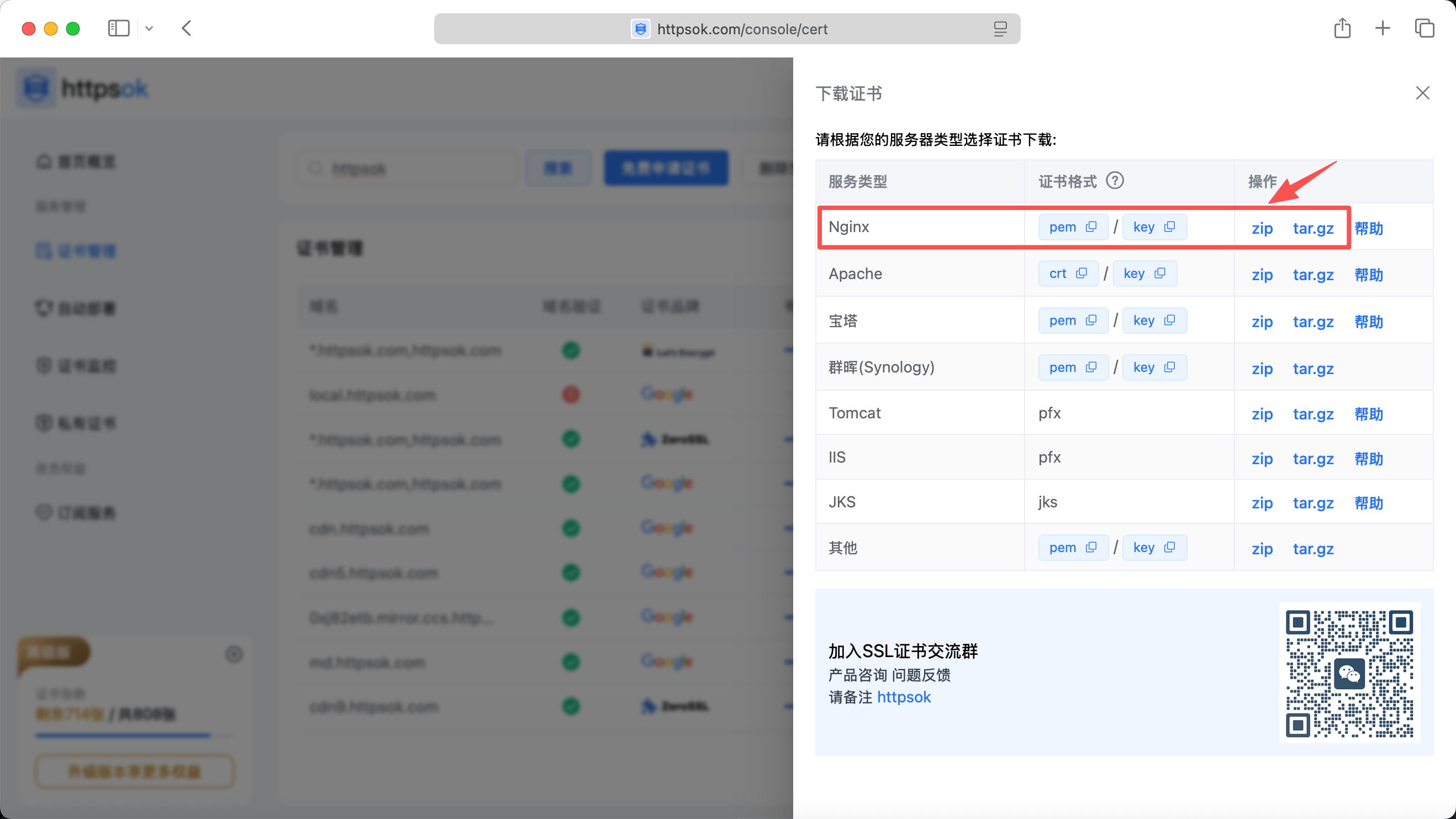Go back to the previous page
The image size is (1456, 819).
(x=187, y=28)
